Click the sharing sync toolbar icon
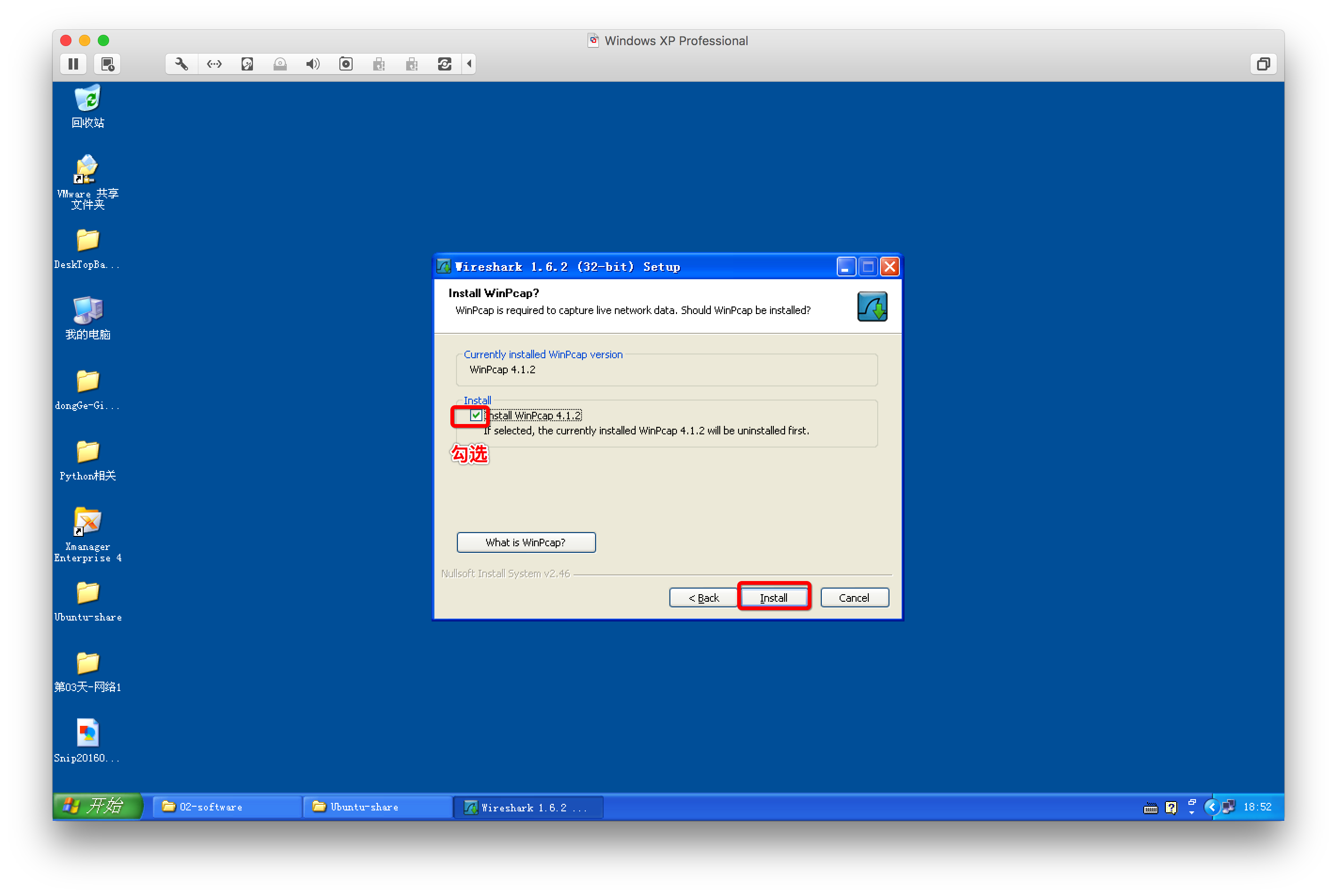The image size is (1337, 896). [x=445, y=64]
